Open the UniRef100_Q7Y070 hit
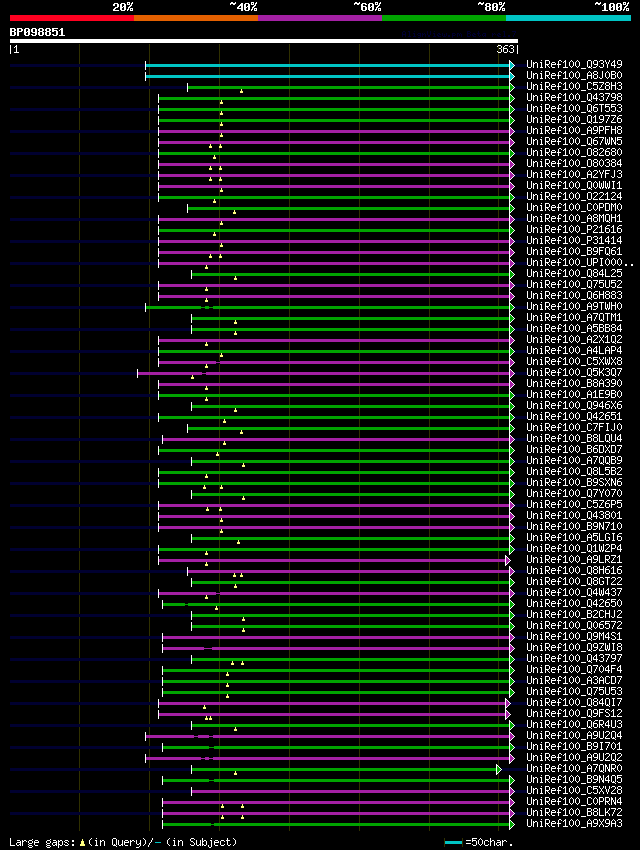This screenshot has width=640, height=850. tap(574, 494)
